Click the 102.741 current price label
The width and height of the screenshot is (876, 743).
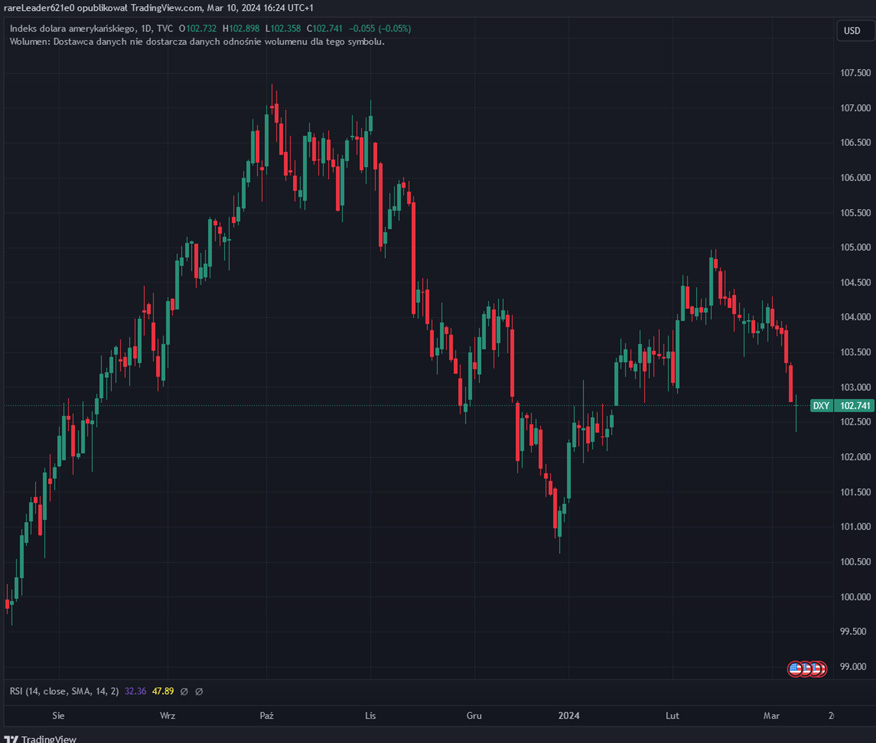click(854, 405)
